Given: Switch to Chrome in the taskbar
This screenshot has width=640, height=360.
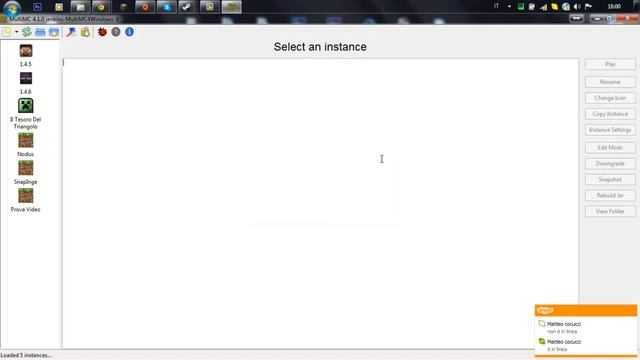Looking at the screenshot, I should tap(101, 7).
